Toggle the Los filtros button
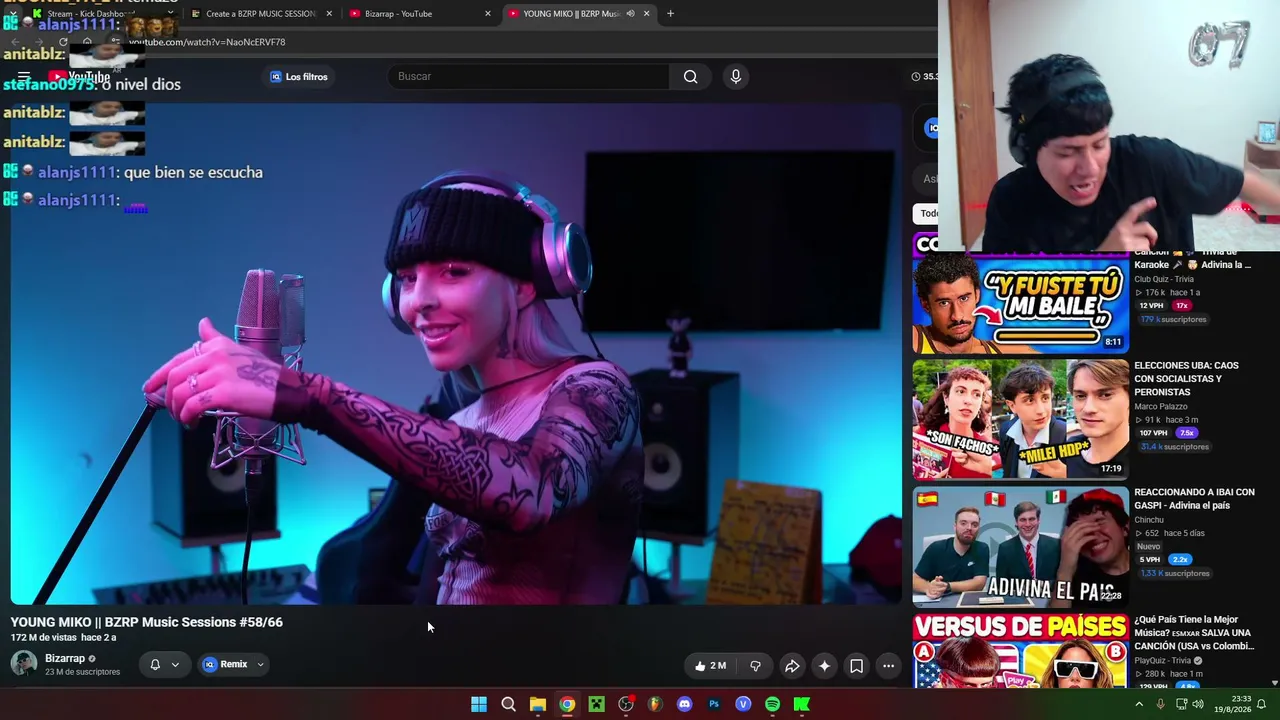Viewport: 1280px width, 720px height. tap(299, 77)
